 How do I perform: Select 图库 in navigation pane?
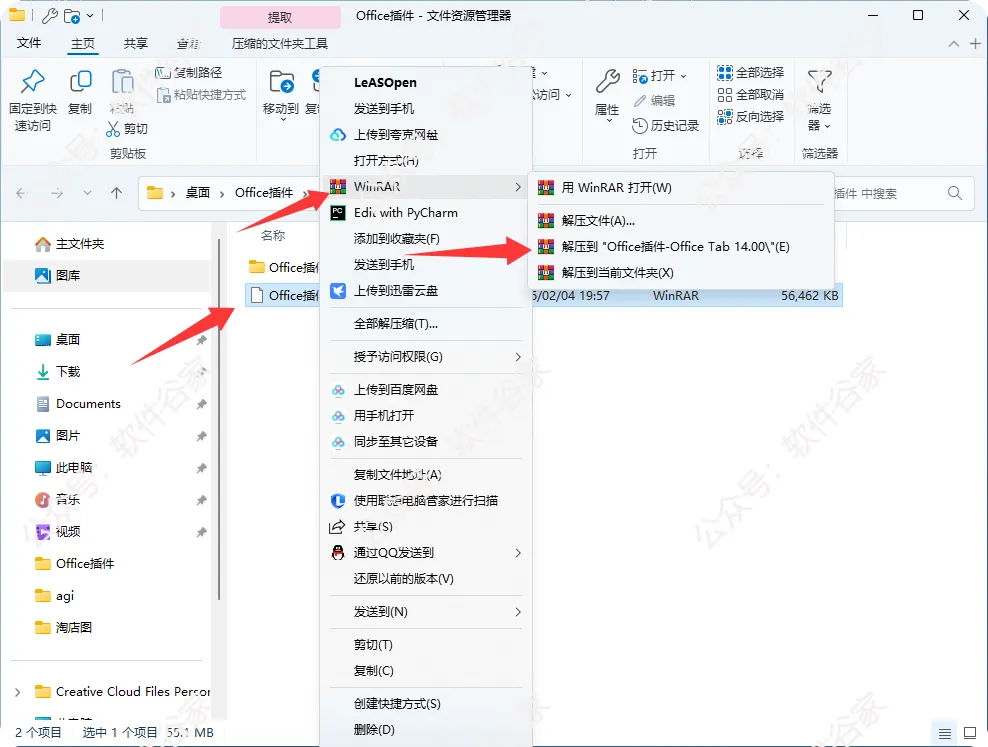(107, 275)
